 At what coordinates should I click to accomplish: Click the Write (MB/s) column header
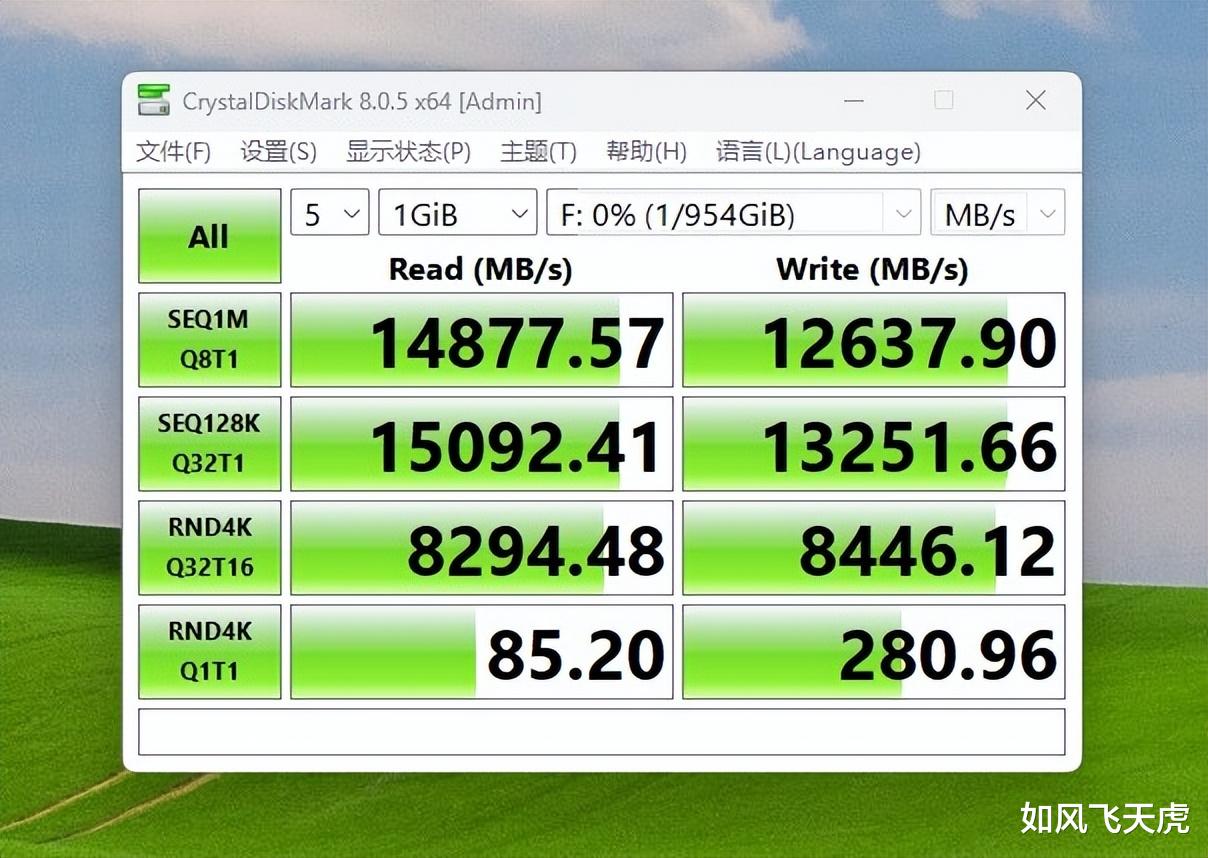(x=872, y=269)
